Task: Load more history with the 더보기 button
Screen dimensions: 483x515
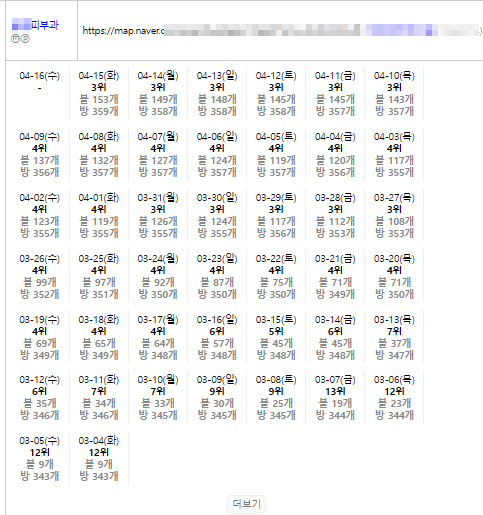Action: point(246,504)
